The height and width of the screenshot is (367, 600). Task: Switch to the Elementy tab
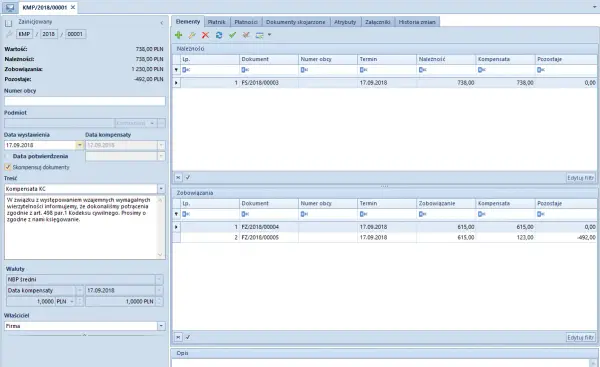[188, 22]
